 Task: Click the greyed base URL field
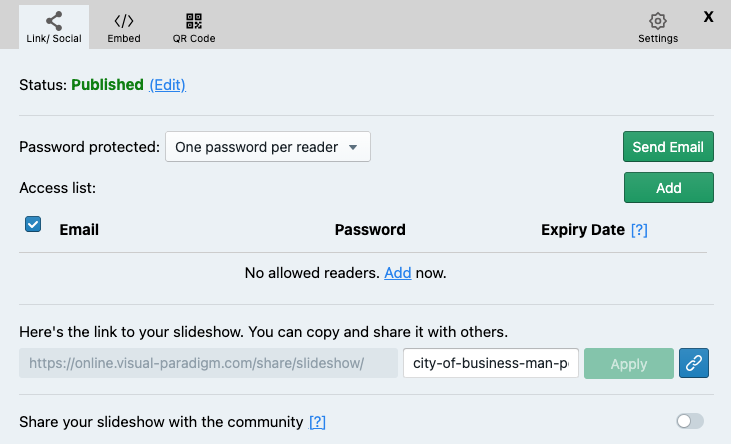pos(208,363)
